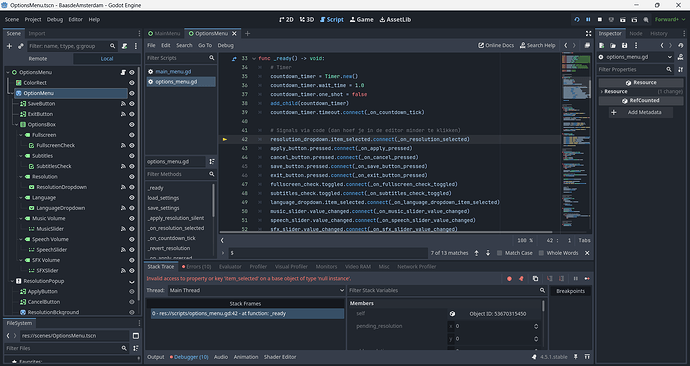This screenshot has width=690, height=366.
Task: Open the Thread Main Thread dropdown
Action: tap(257, 290)
